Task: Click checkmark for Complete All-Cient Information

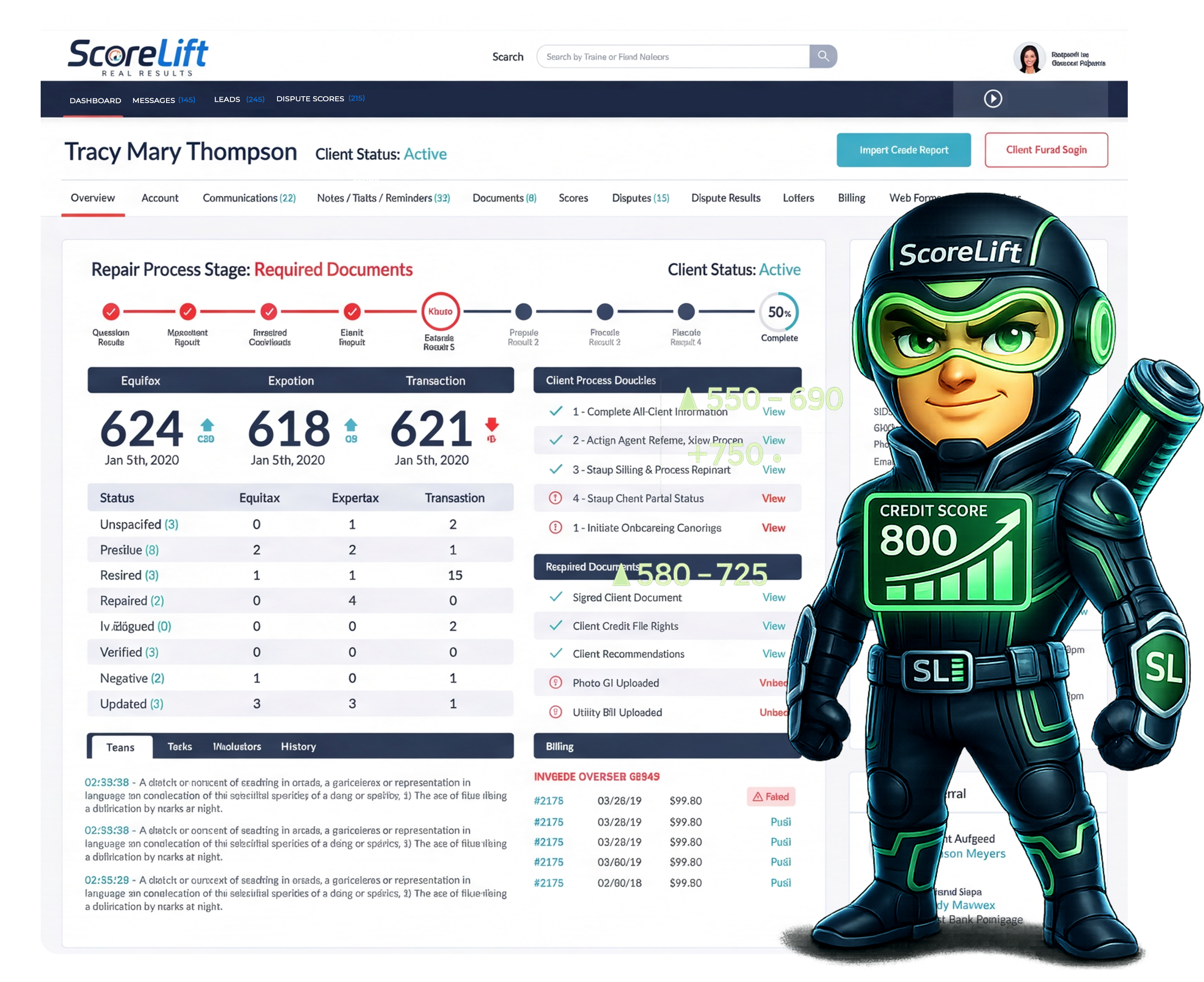Action: click(x=556, y=411)
